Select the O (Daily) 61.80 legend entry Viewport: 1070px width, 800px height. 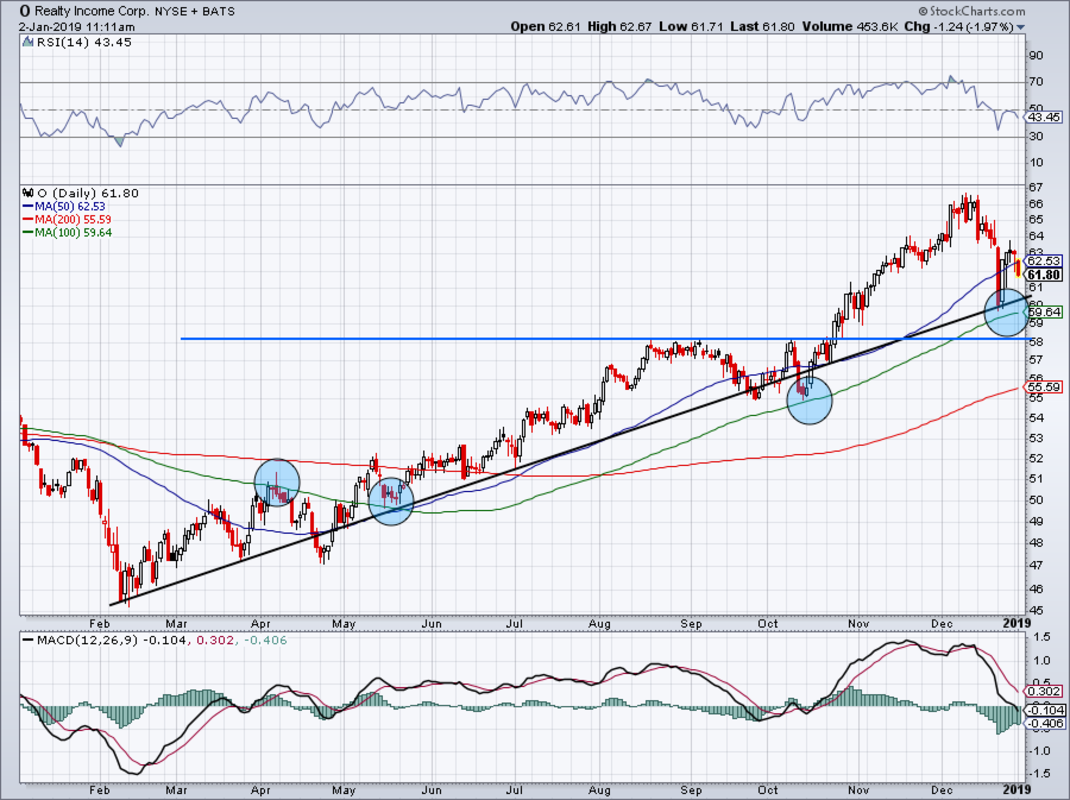click(x=87, y=193)
